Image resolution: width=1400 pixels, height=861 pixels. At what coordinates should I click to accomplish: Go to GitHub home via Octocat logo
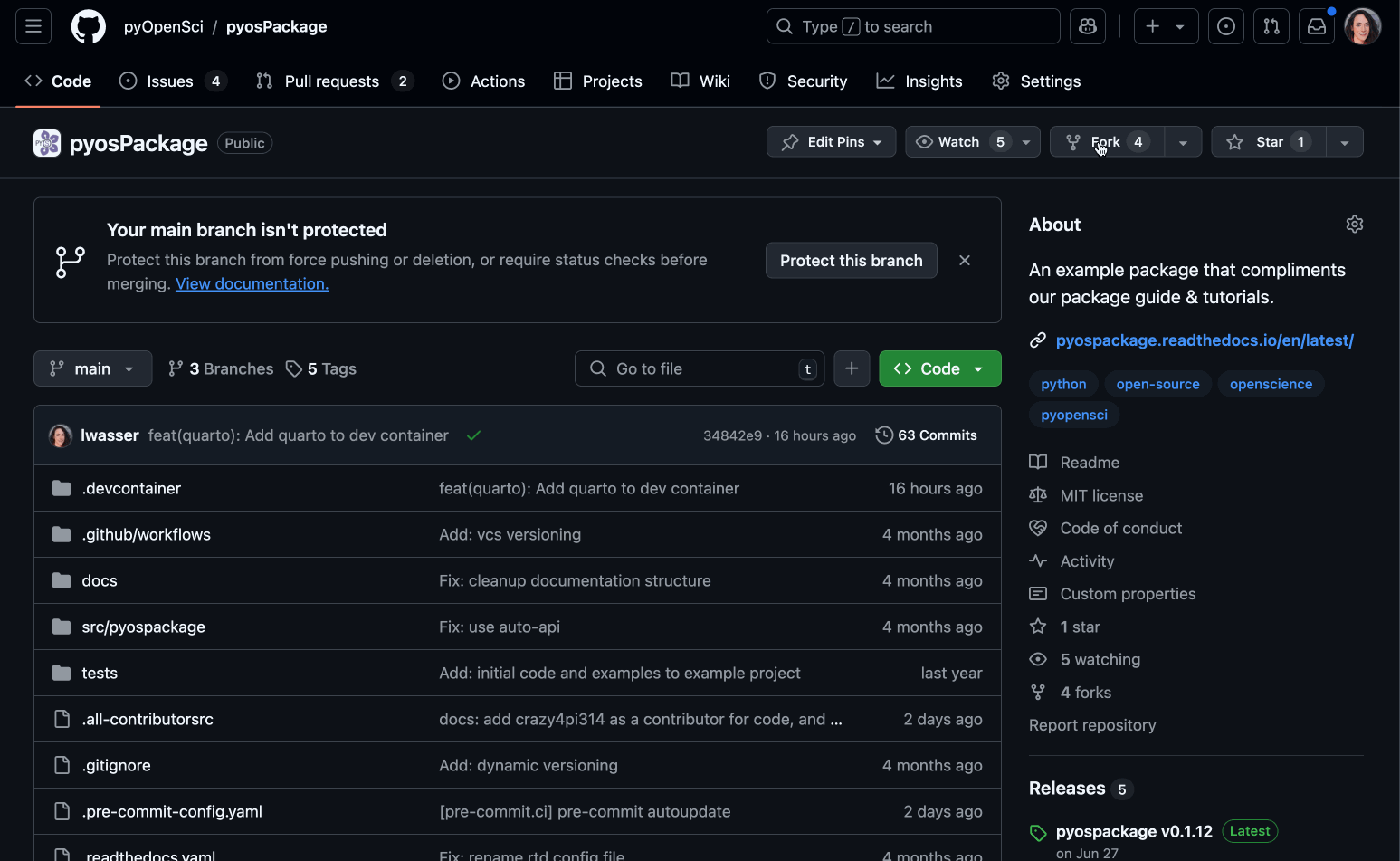click(x=89, y=26)
